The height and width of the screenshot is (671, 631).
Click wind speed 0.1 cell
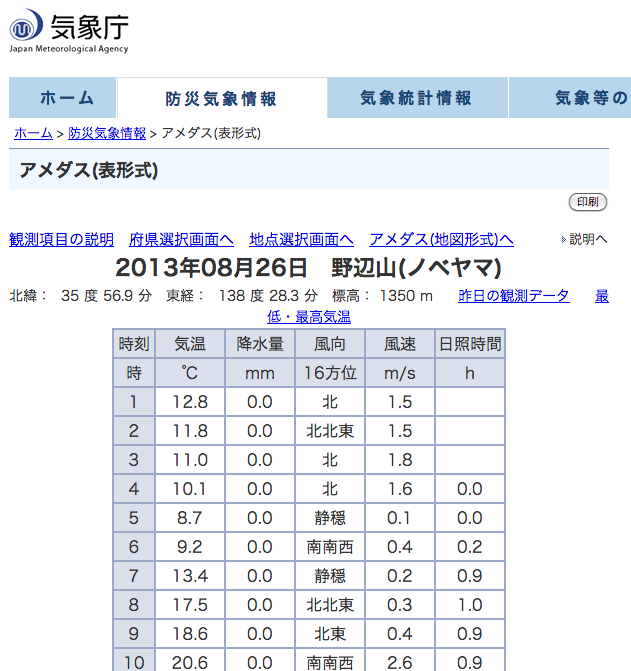pos(400,518)
